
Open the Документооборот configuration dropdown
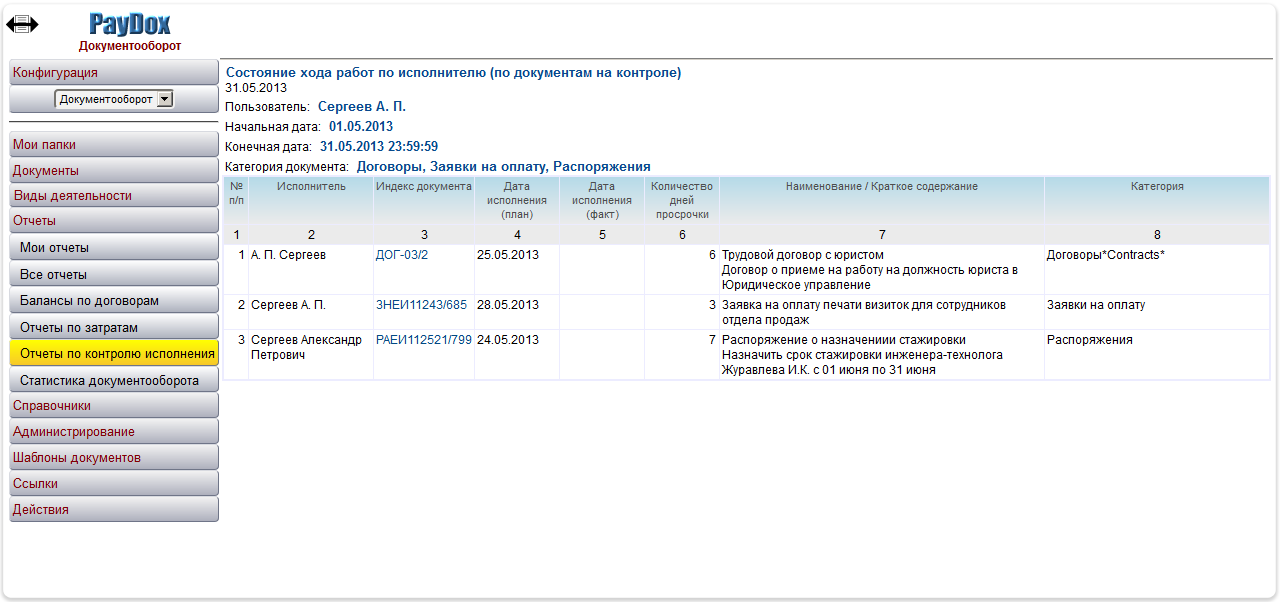114,99
